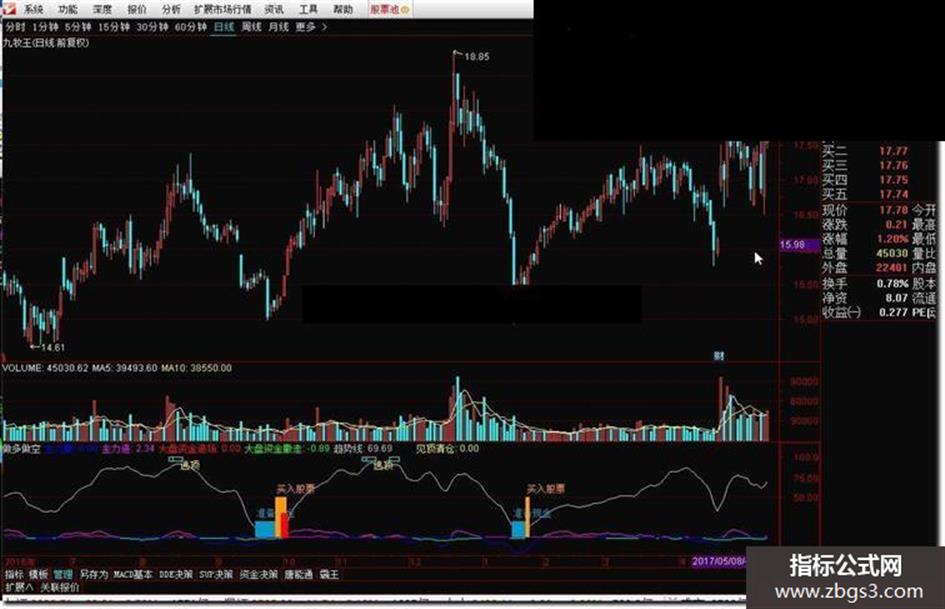Click the 趋势线: 69.69 readout

pos(363,449)
